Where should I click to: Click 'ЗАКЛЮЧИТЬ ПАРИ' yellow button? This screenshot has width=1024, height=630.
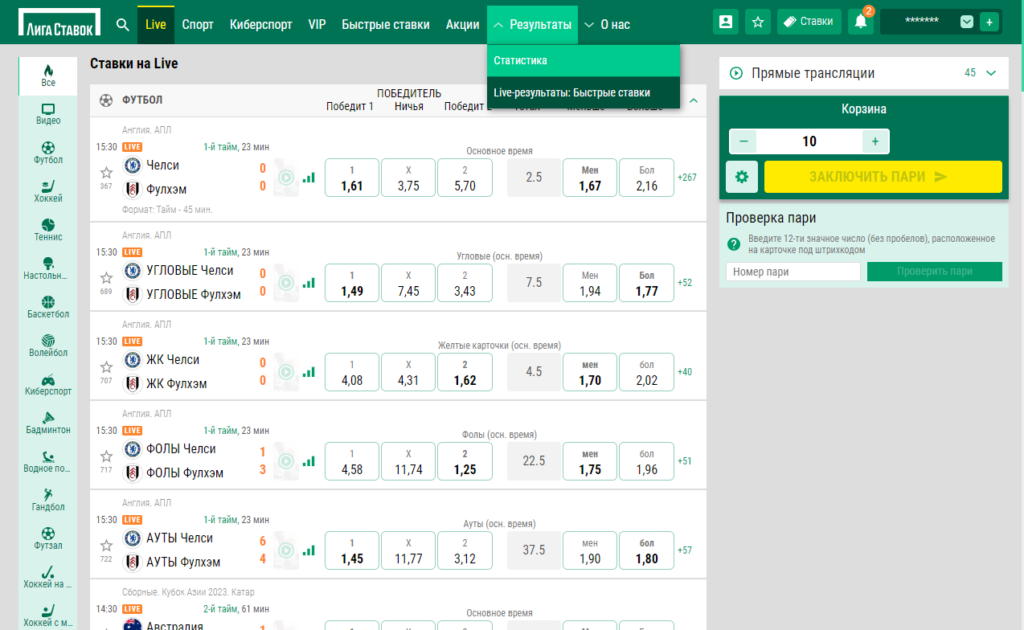pos(883,177)
